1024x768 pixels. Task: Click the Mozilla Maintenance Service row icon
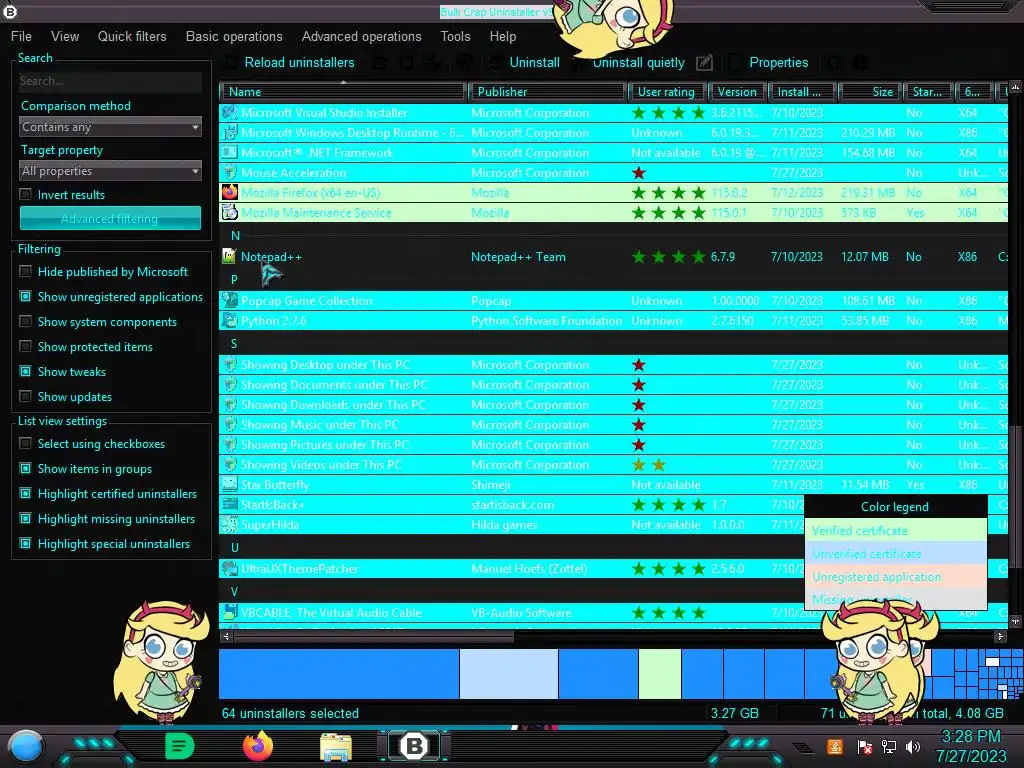[x=229, y=212]
